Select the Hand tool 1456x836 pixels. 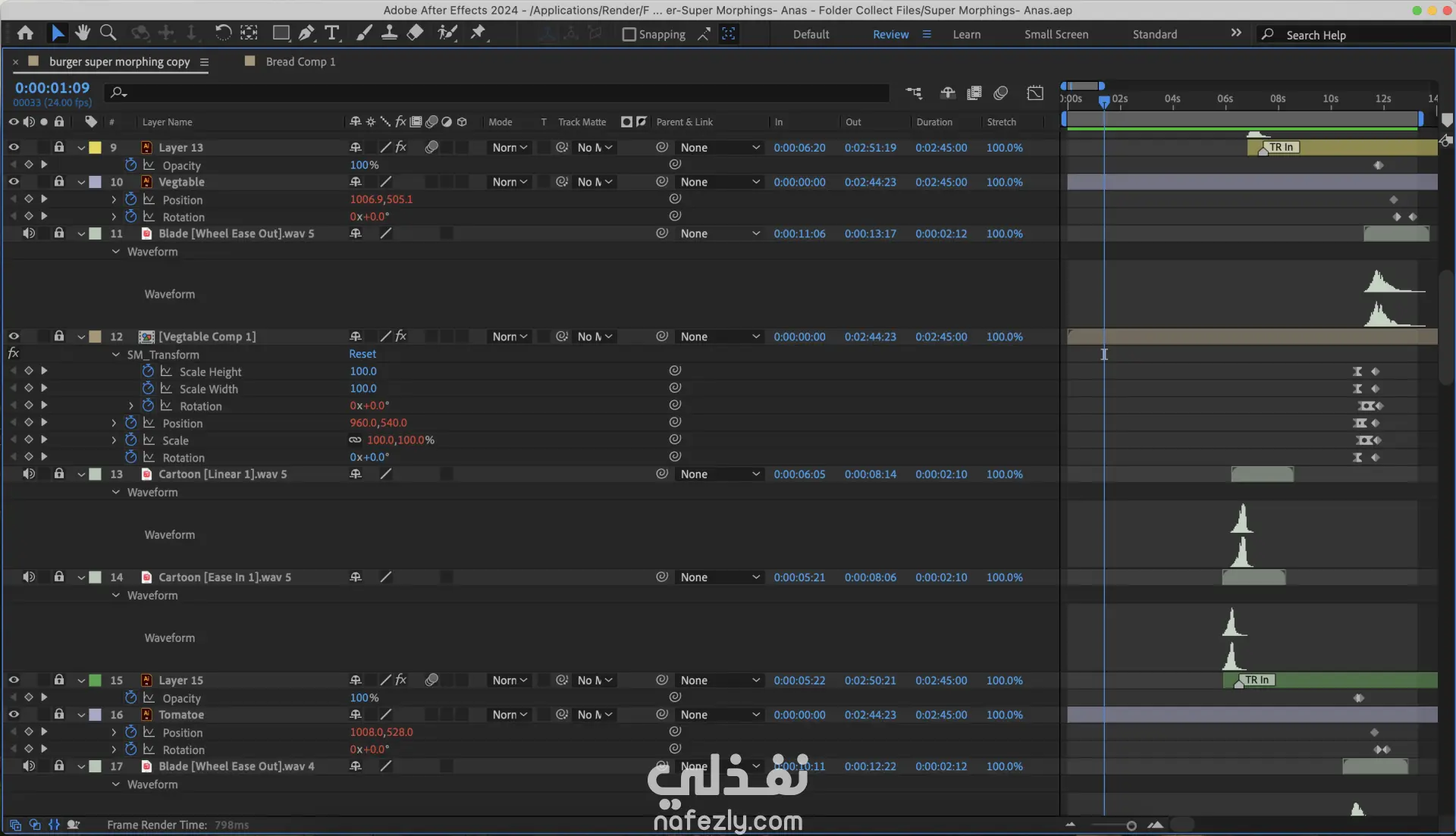tap(83, 33)
